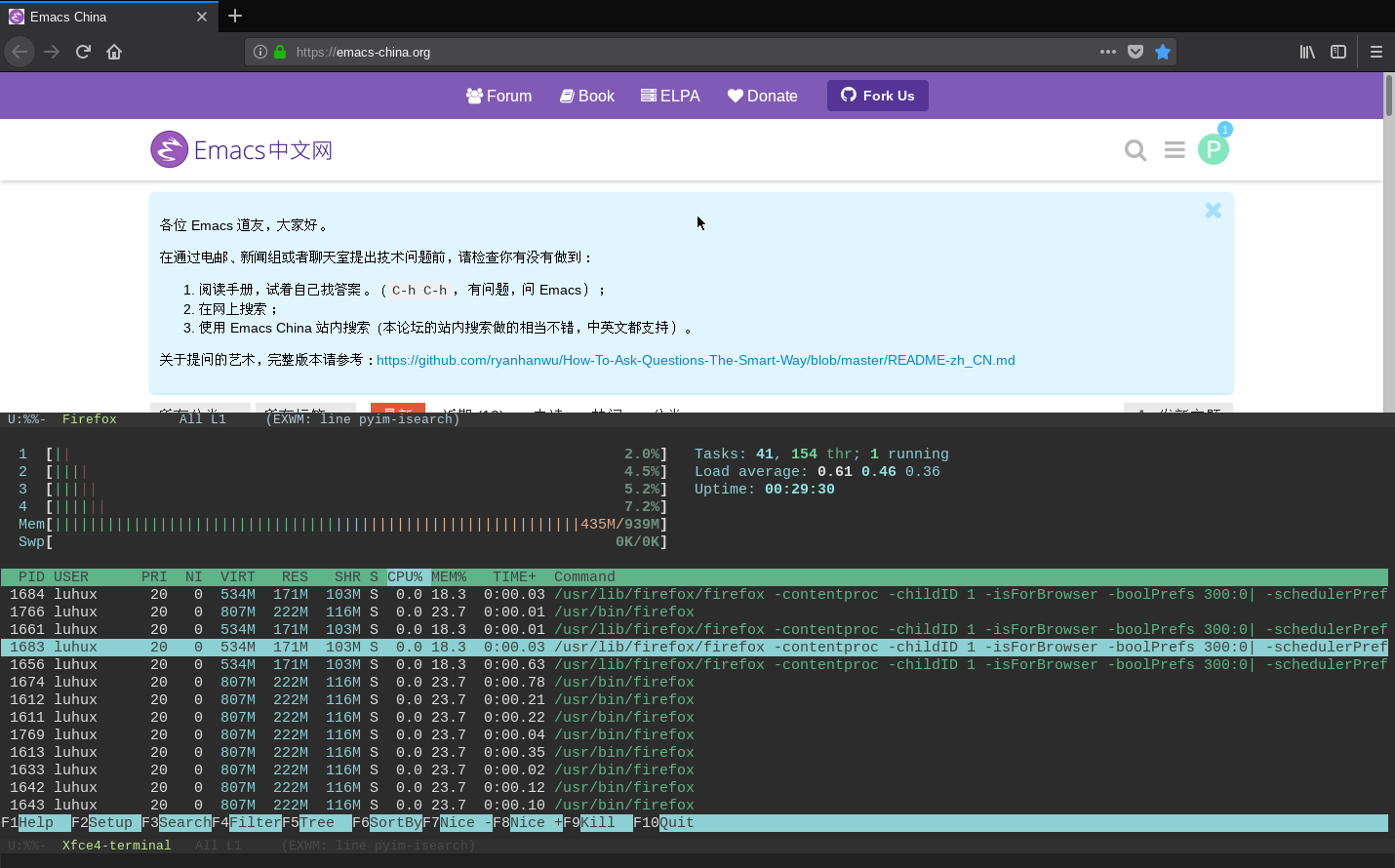Select htop process row PID 1633
The image size is (1395, 868).
point(695,769)
